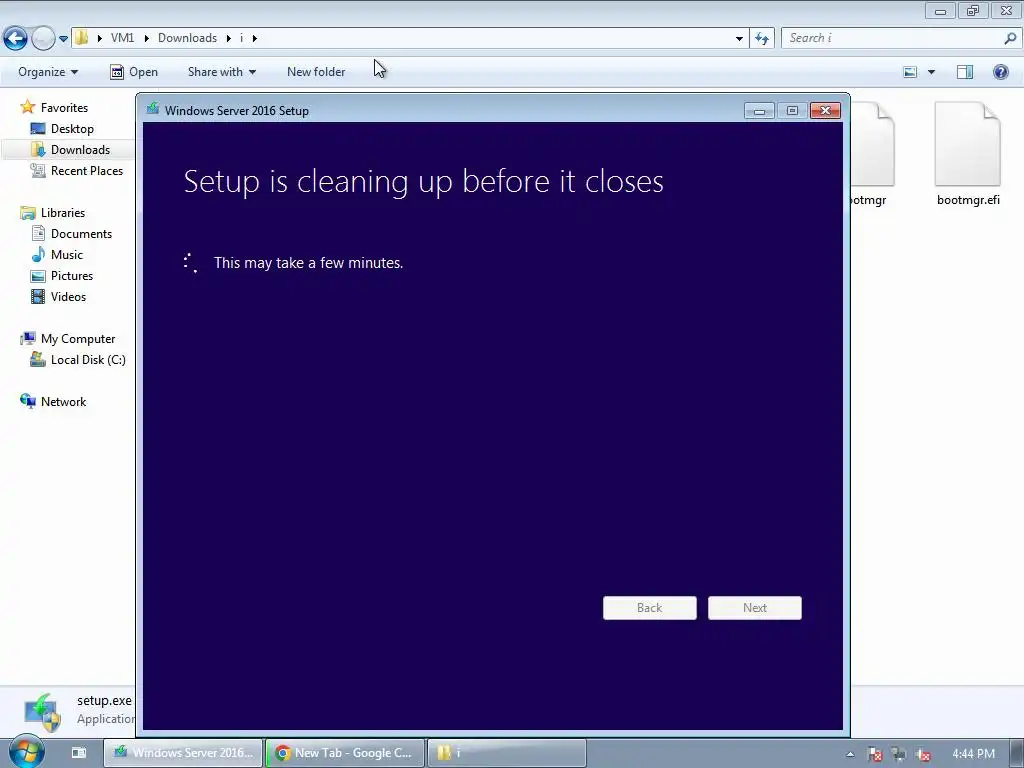
Task: Open the view options dropdown arrow
Action: click(931, 72)
